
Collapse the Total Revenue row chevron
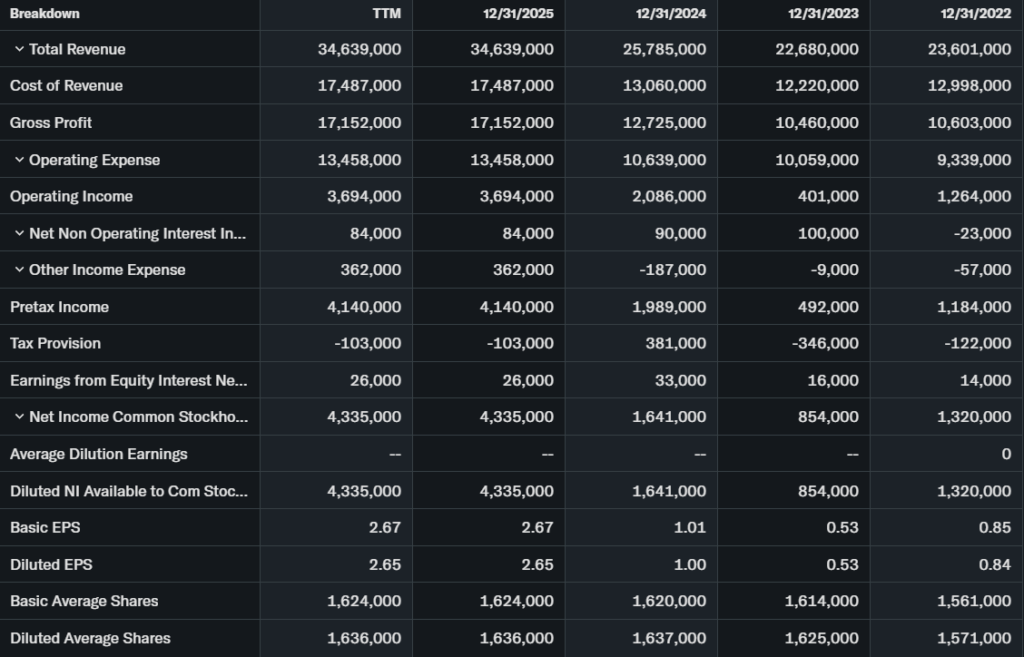[x=19, y=49]
